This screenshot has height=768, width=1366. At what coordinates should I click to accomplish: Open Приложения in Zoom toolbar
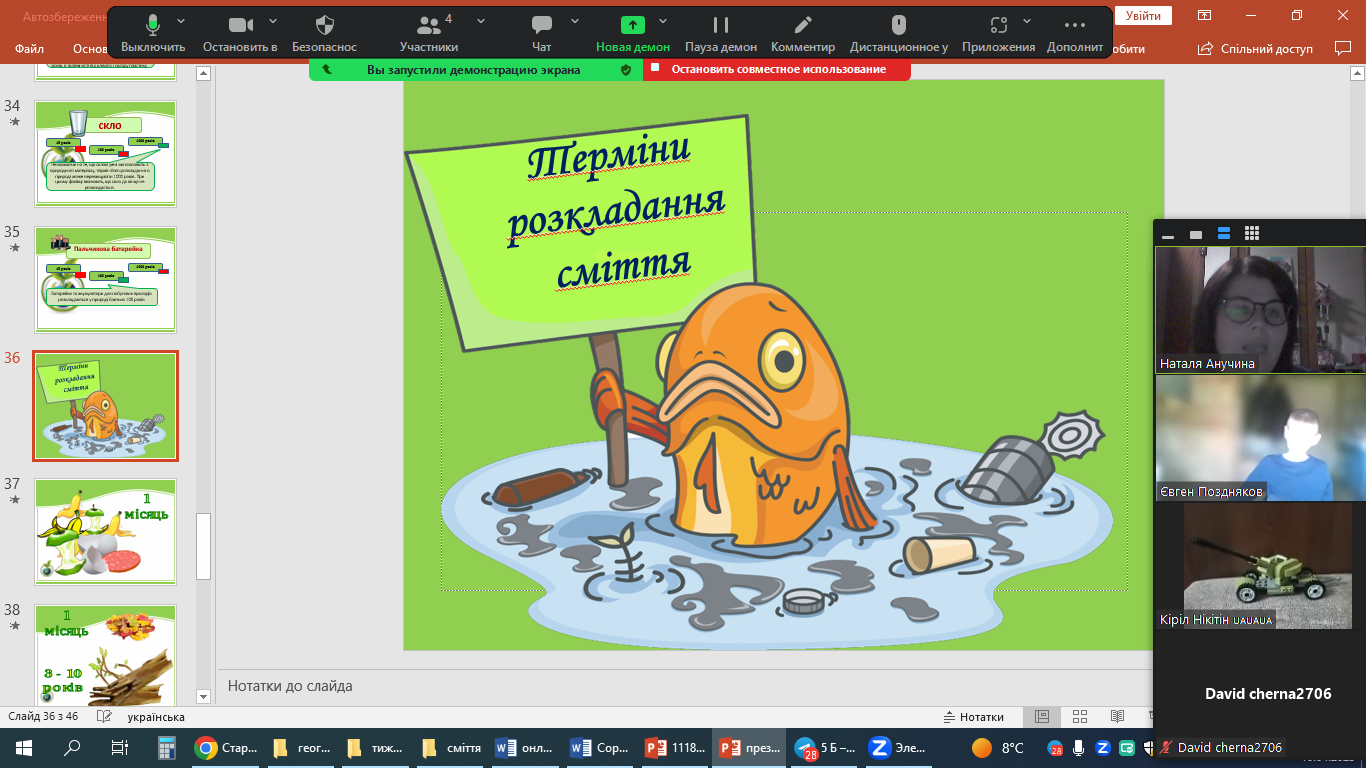point(998,33)
